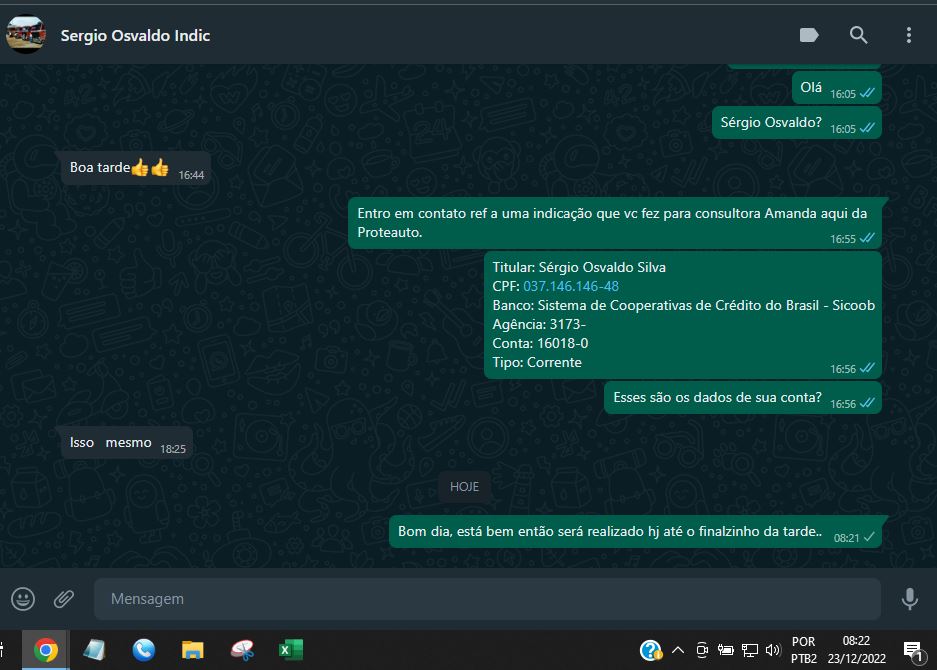Open the chat label tag icon
The width and height of the screenshot is (937, 670).
point(809,35)
